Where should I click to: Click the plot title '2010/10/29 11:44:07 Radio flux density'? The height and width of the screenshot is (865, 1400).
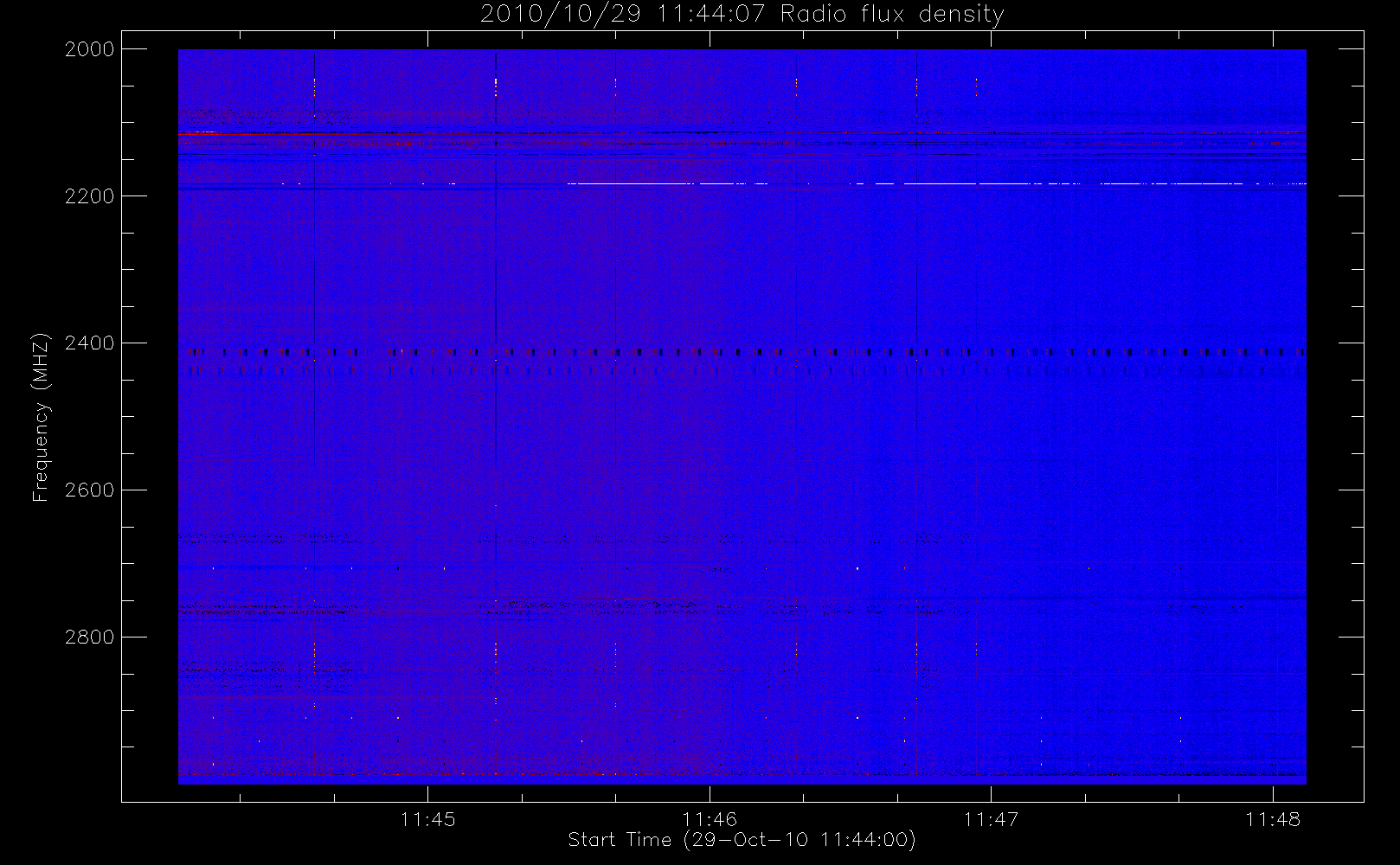click(742, 14)
